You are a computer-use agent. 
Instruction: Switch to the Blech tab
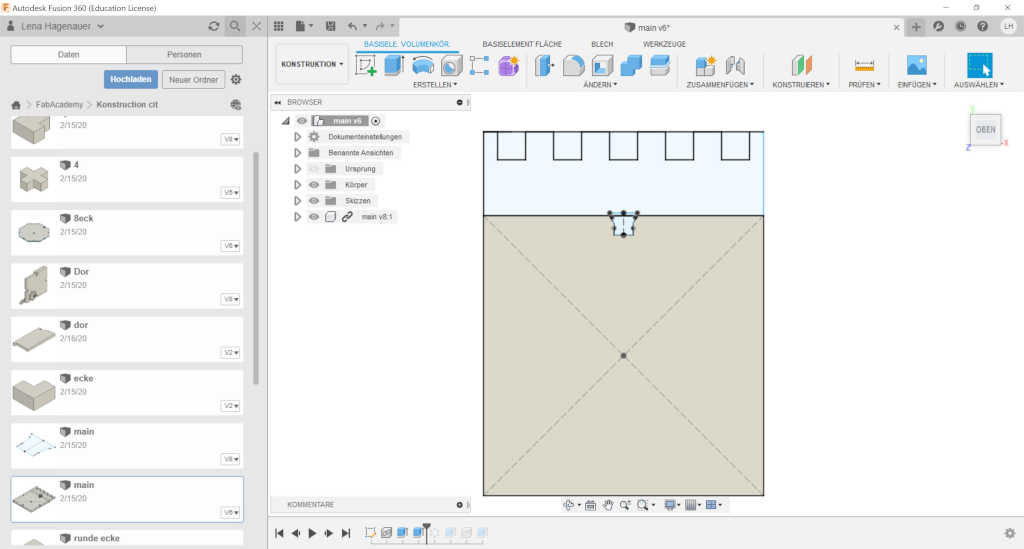pos(601,44)
